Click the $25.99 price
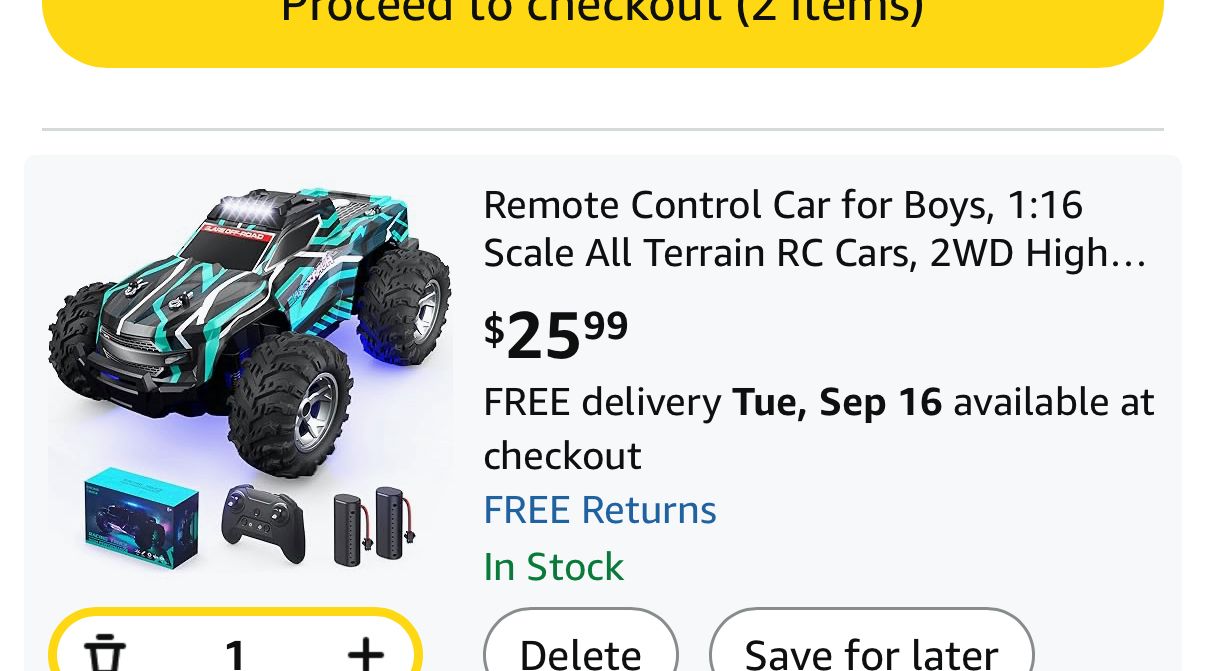1206x671 pixels. click(x=556, y=335)
